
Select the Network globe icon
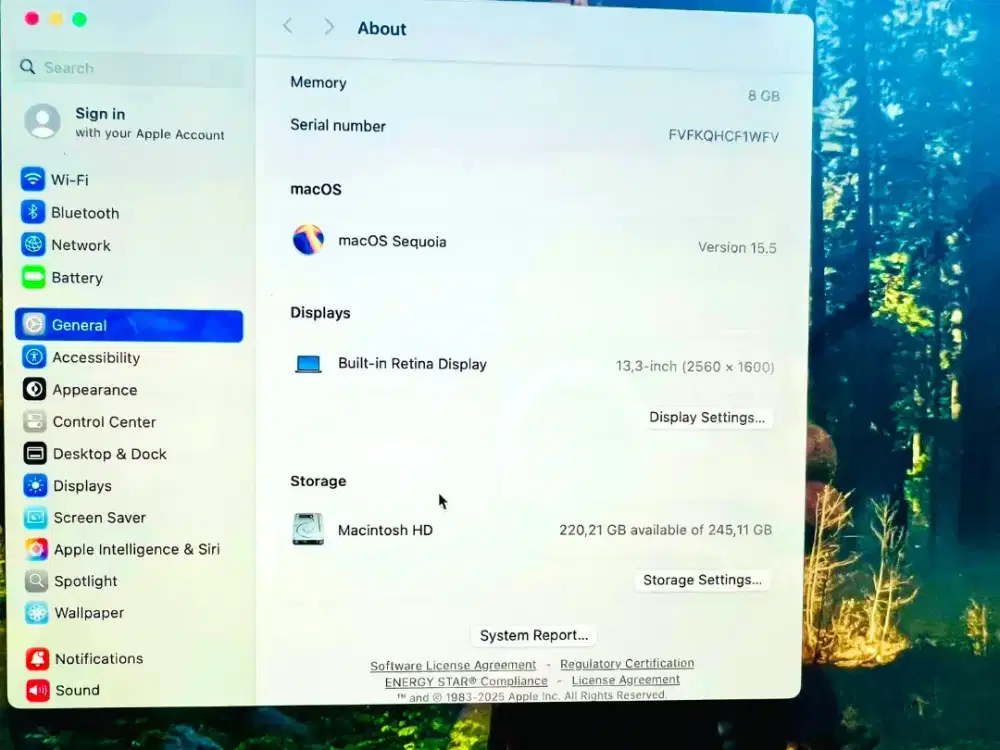tap(33, 245)
